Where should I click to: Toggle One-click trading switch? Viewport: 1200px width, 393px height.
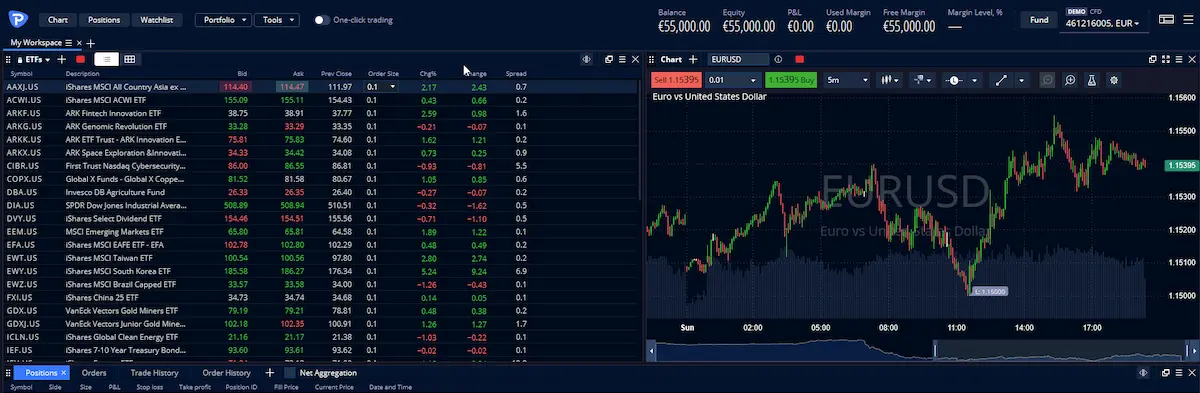click(321, 19)
